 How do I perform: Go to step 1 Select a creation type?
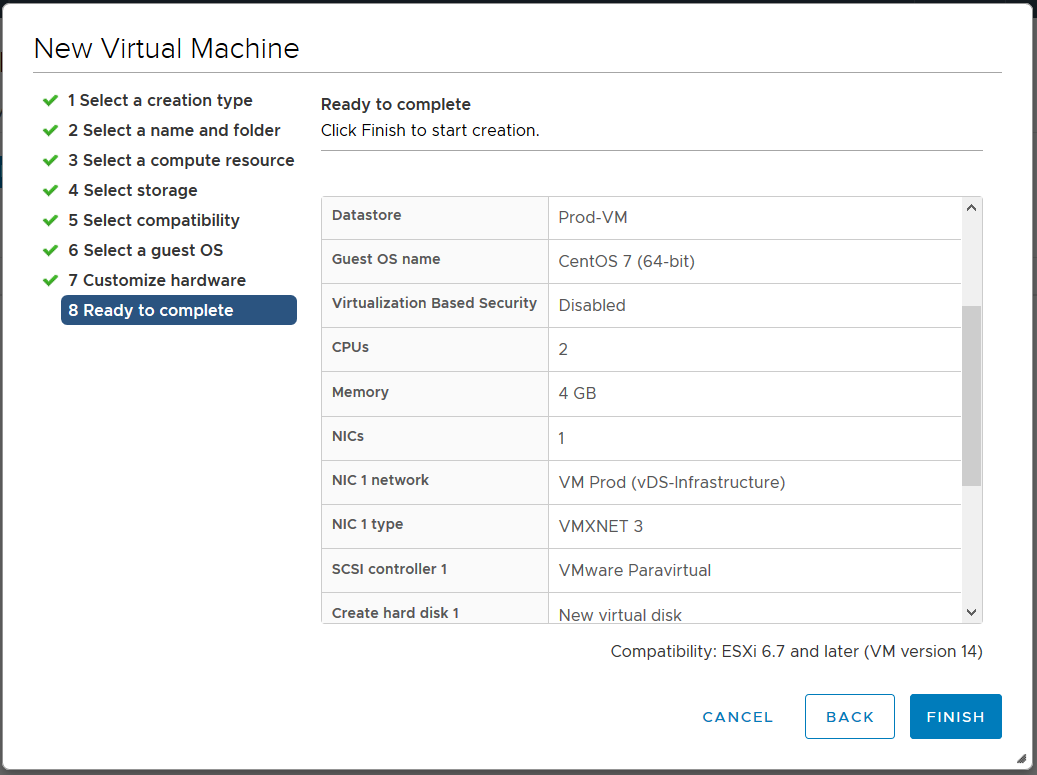click(160, 101)
